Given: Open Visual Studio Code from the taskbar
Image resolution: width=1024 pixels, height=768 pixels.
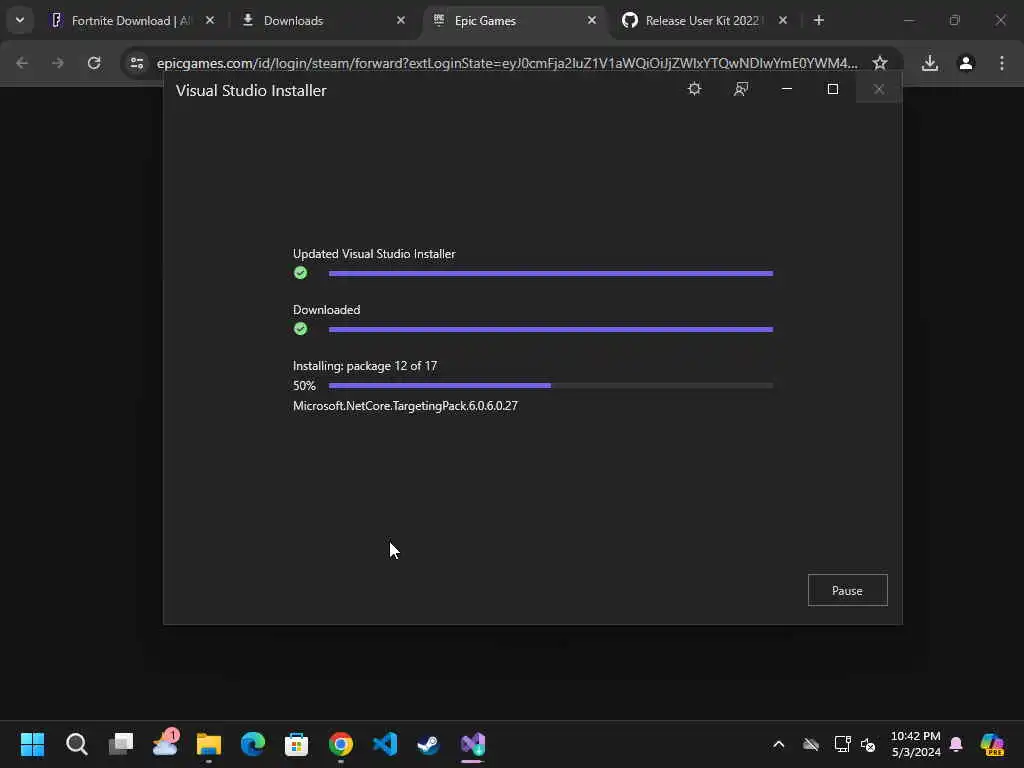Looking at the screenshot, I should 385,744.
